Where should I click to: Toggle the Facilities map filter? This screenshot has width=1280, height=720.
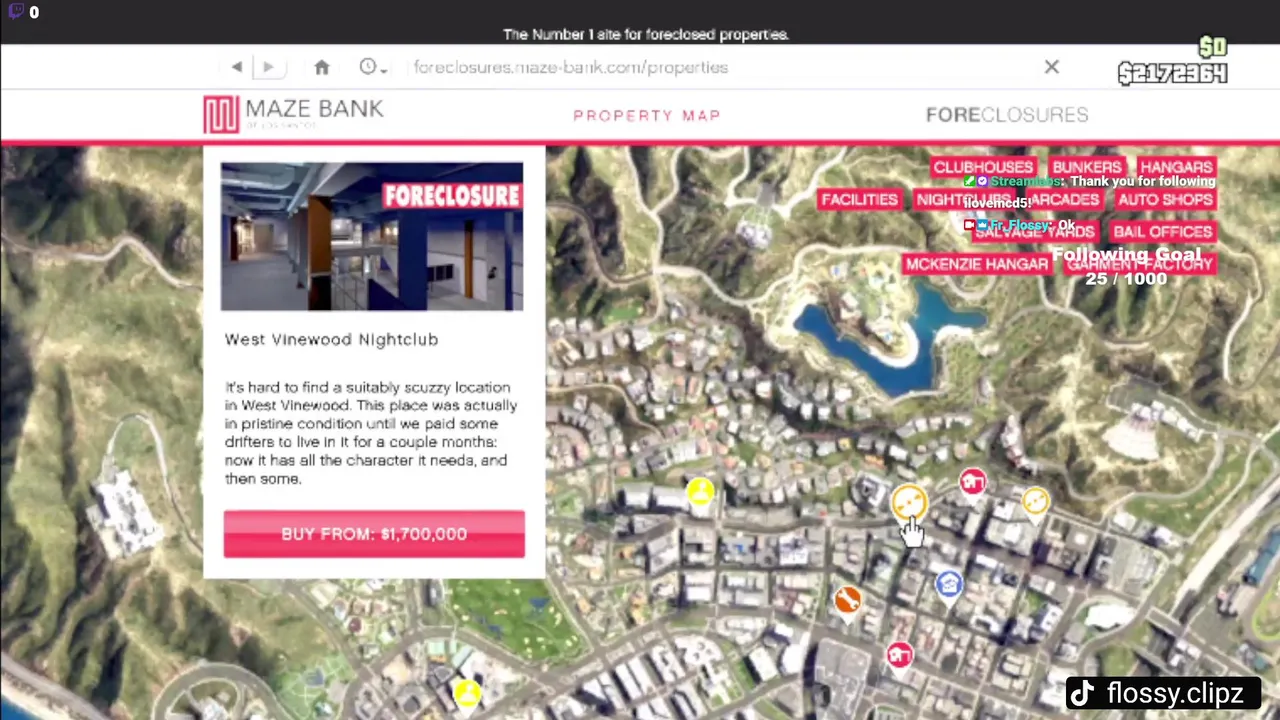859,199
